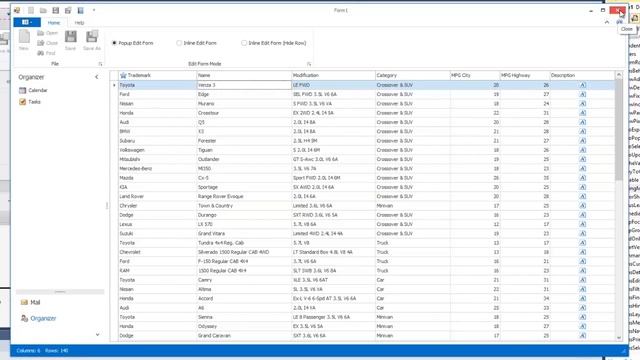The height and width of the screenshot is (360, 640).
Task: Open Edit Form Mode group dialog launcher
Action: coord(309,64)
